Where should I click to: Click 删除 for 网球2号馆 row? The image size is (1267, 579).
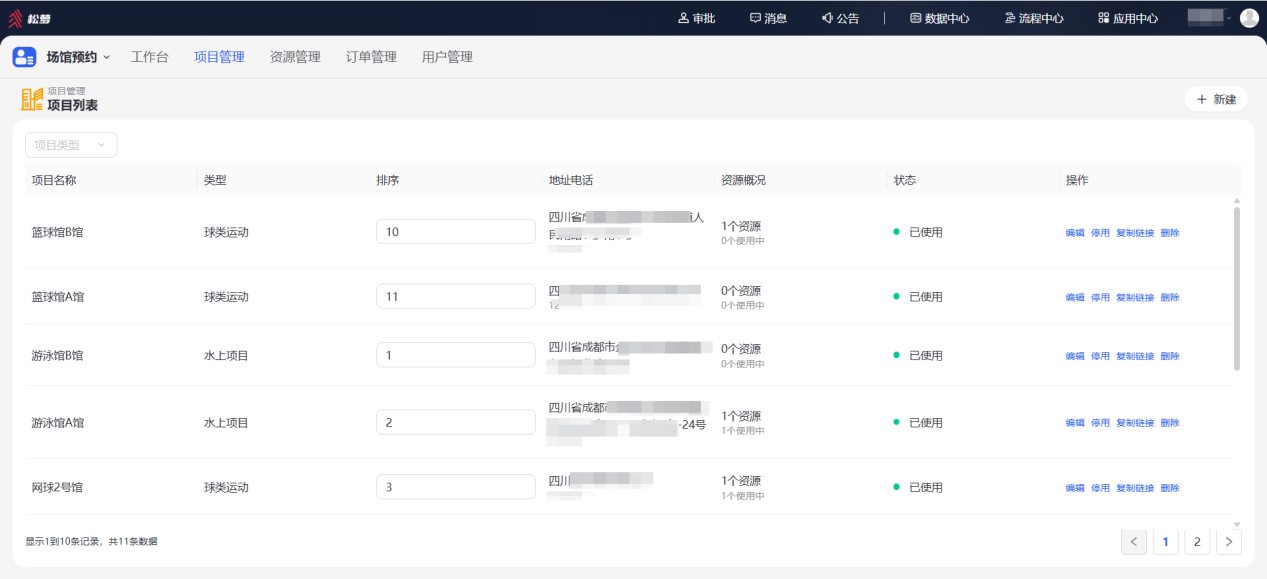(x=1170, y=488)
